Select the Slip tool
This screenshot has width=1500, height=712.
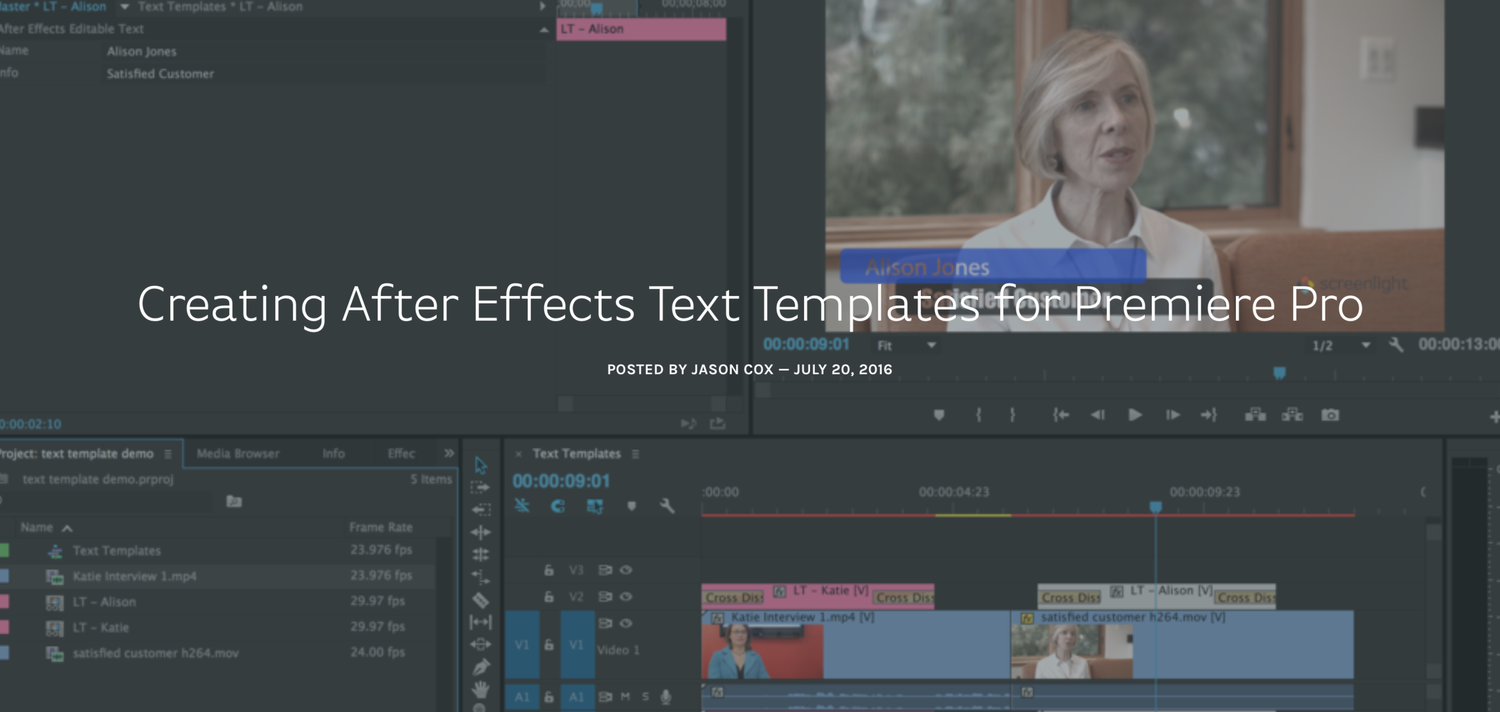(481, 622)
